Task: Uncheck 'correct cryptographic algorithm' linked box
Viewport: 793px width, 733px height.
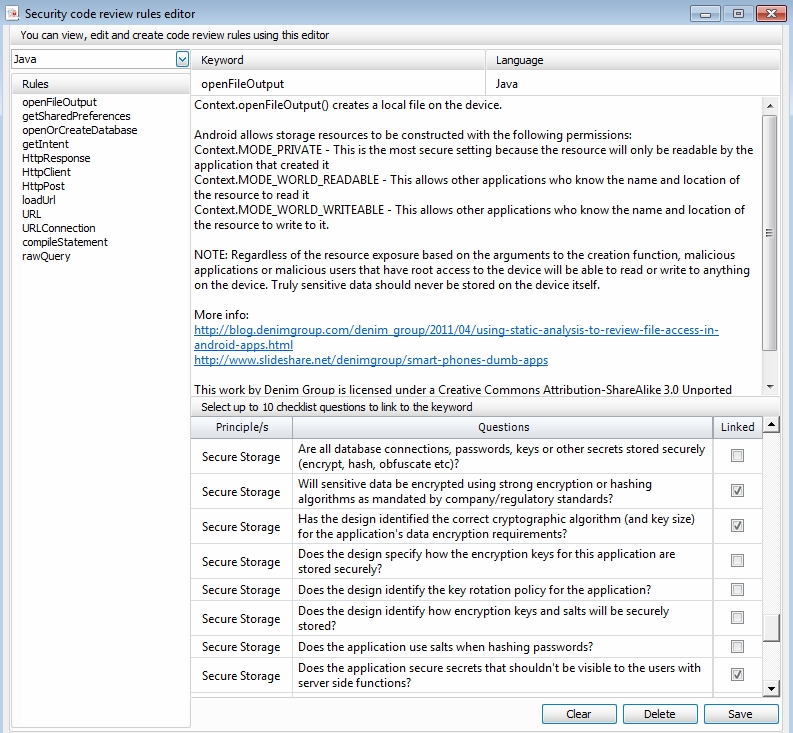Action: pos(737,526)
